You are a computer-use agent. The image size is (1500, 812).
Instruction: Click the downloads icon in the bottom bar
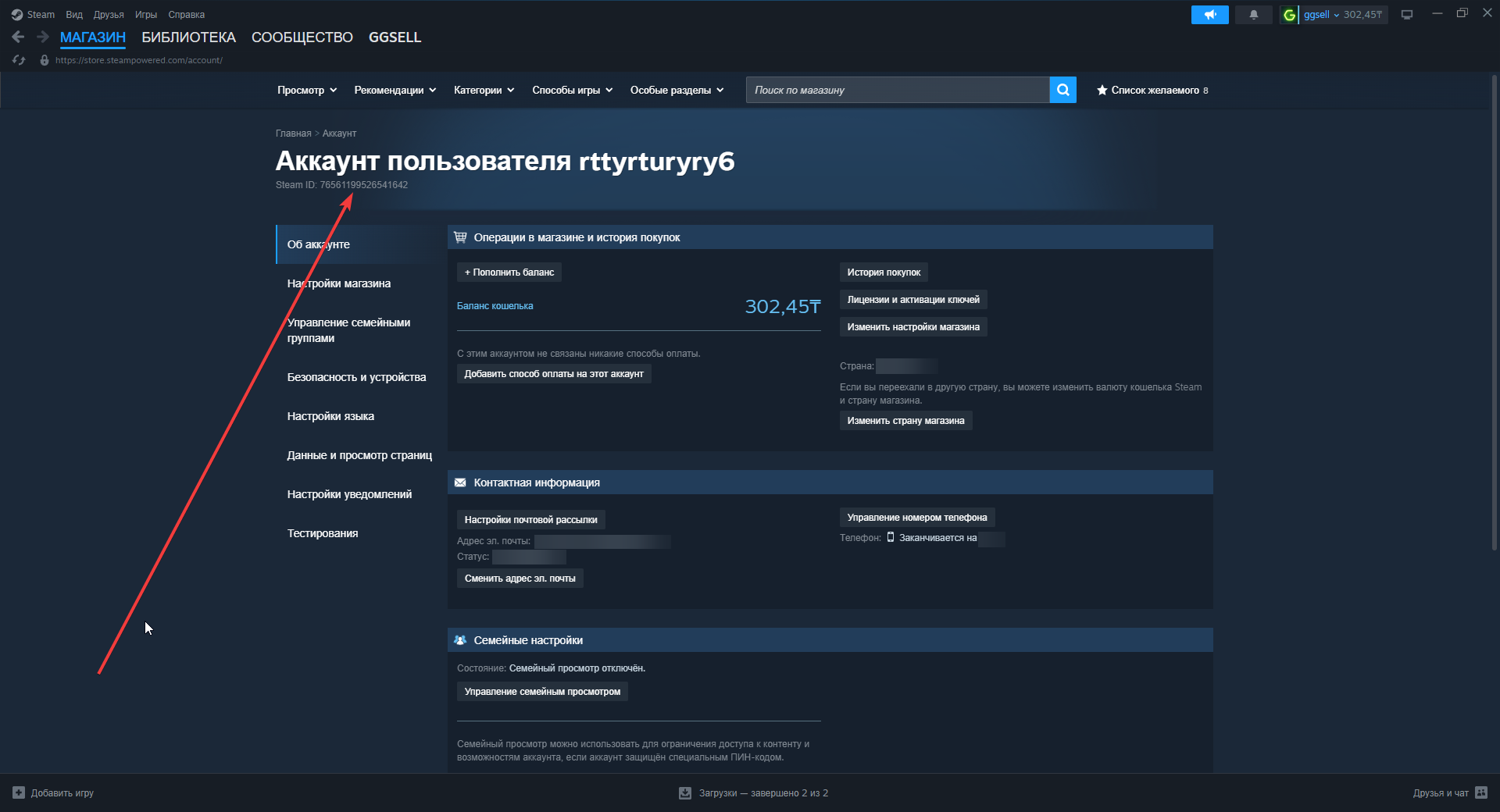pos(685,792)
